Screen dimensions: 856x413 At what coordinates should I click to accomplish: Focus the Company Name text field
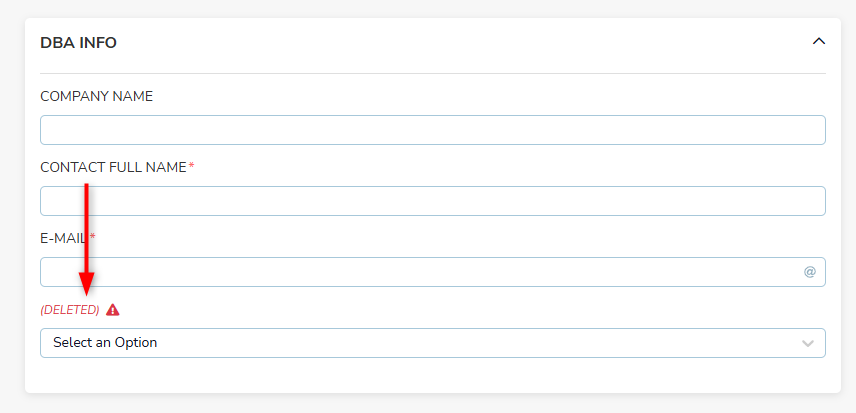(x=432, y=130)
